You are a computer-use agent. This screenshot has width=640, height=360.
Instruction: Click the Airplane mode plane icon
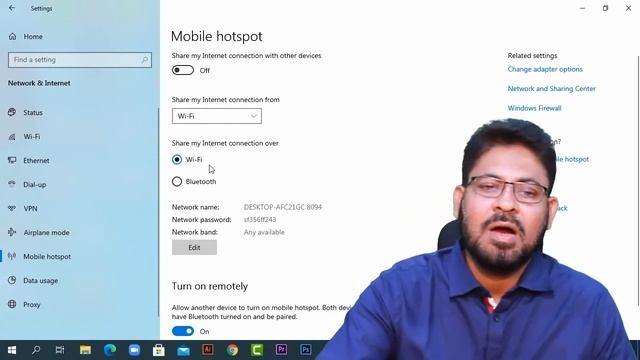pos(12,232)
